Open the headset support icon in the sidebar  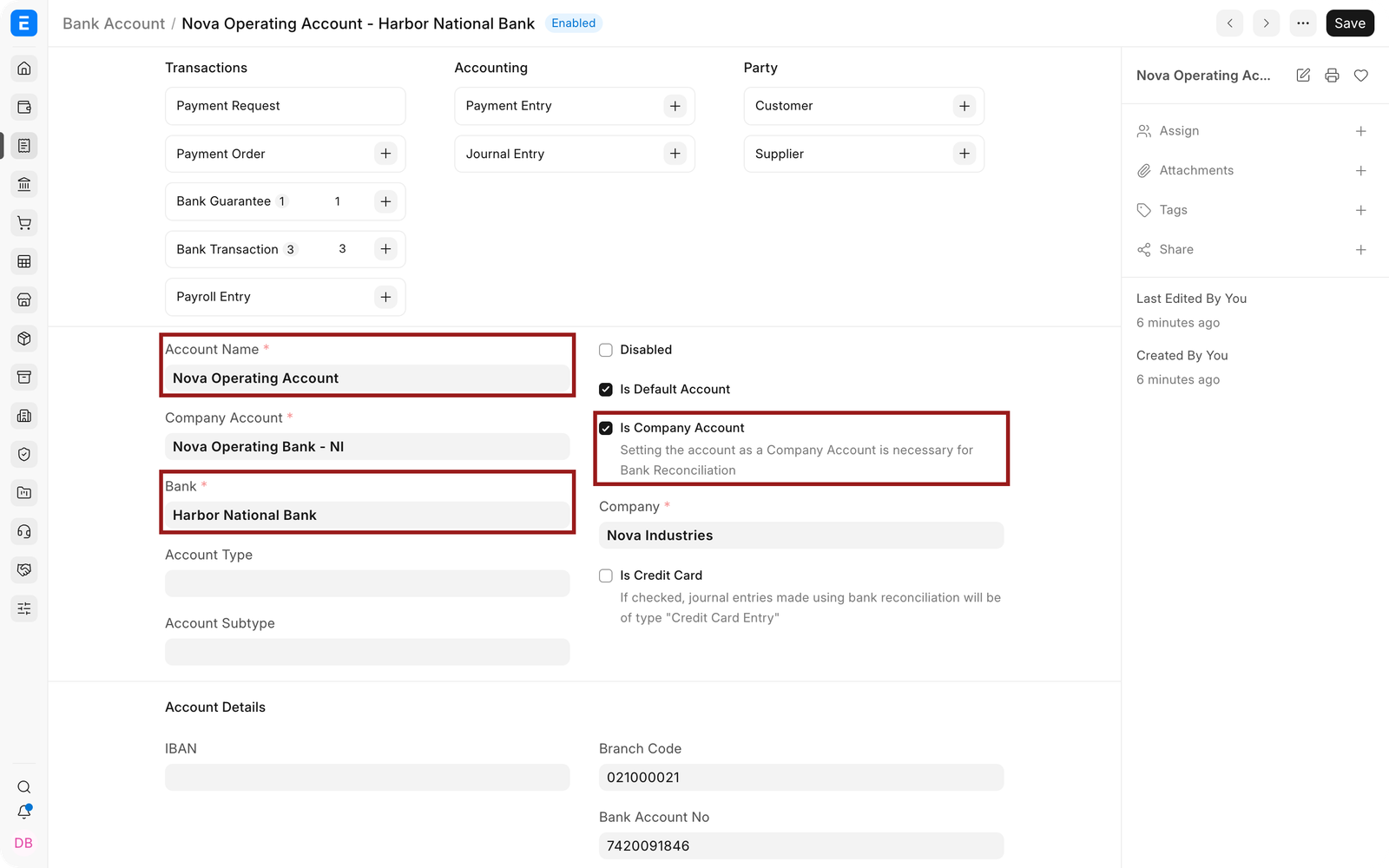[24, 531]
